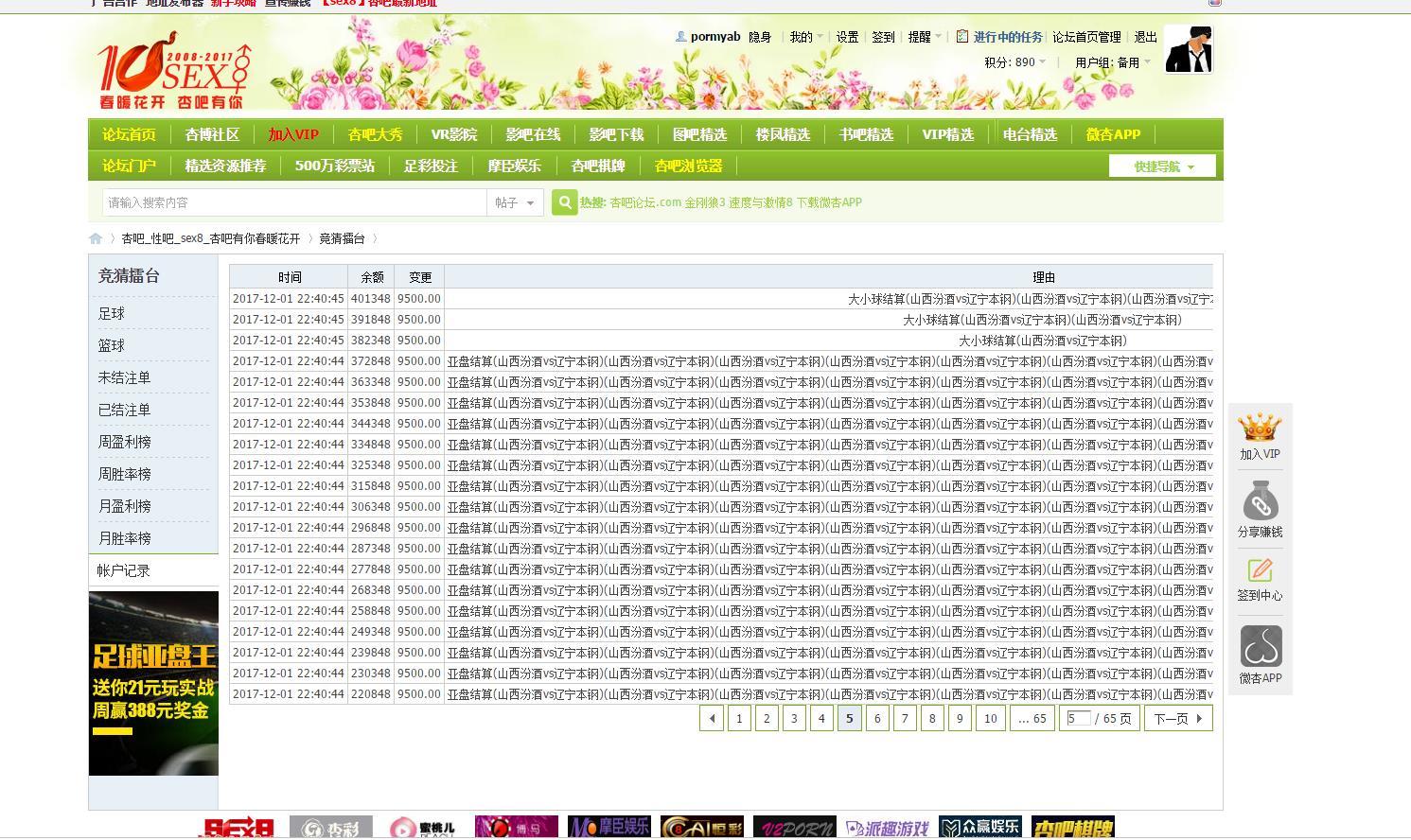The height and width of the screenshot is (840, 1411).
Task: View the 周盈利榜 sidebar item
Action: (x=124, y=442)
